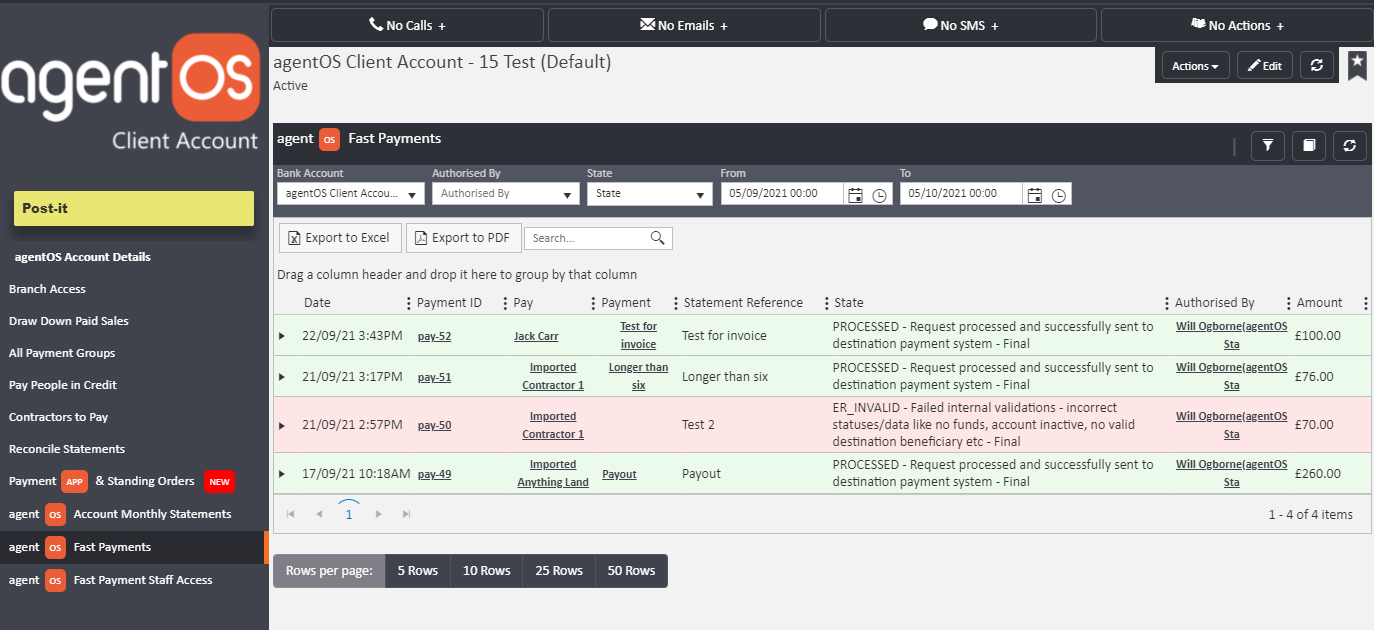Click the filter funnel icon in Fast Payments header
Screen dimensions: 1374x630
1268,146
